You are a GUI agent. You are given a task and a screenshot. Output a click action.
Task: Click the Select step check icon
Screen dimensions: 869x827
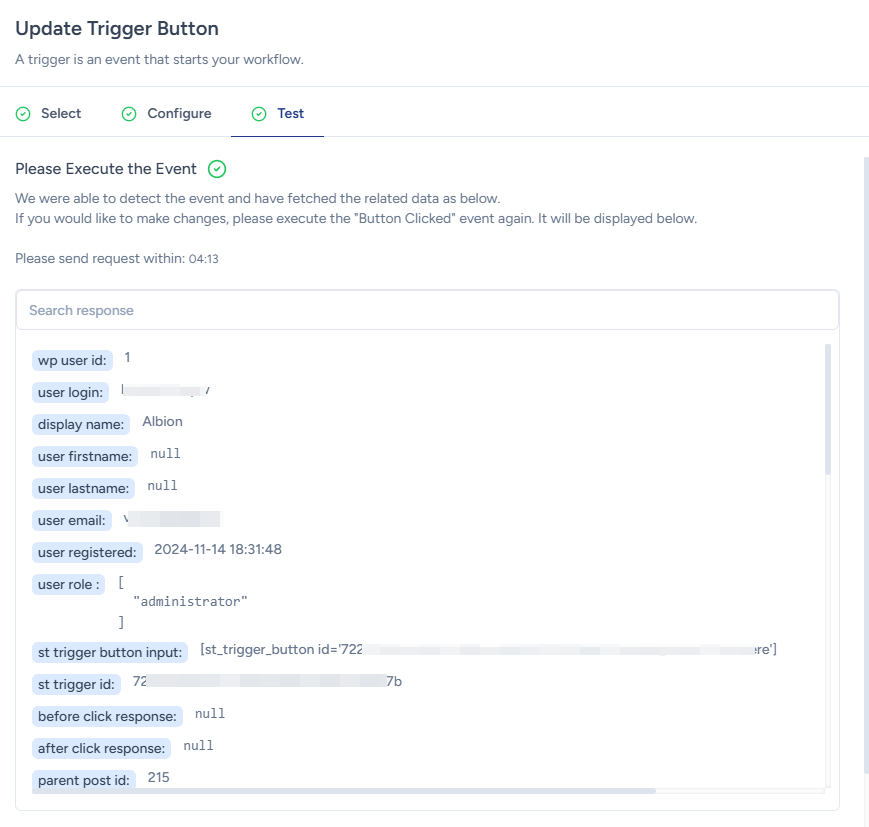click(23, 114)
